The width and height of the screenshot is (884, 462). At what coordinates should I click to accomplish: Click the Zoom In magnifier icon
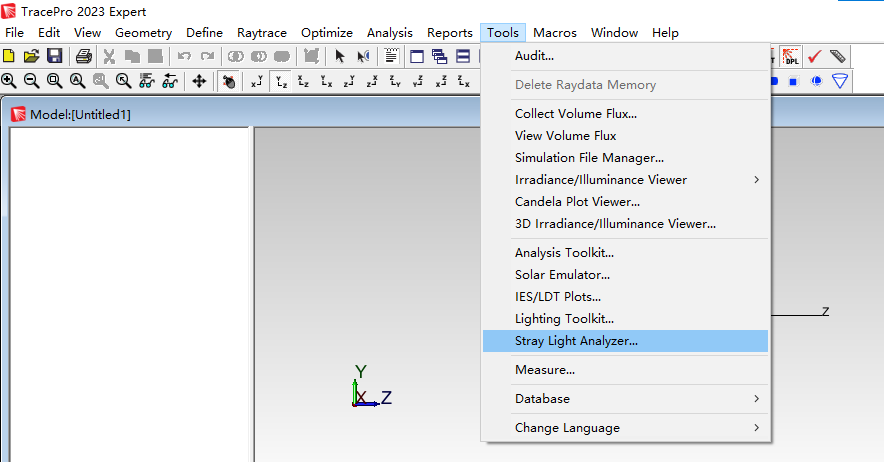point(9,81)
